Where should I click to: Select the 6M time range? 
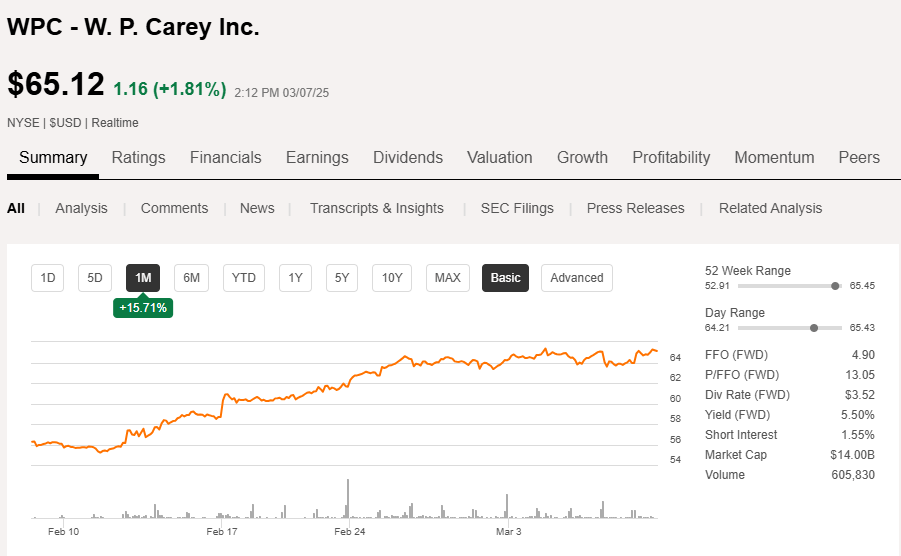pyautogui.click(x=191, y=278)
